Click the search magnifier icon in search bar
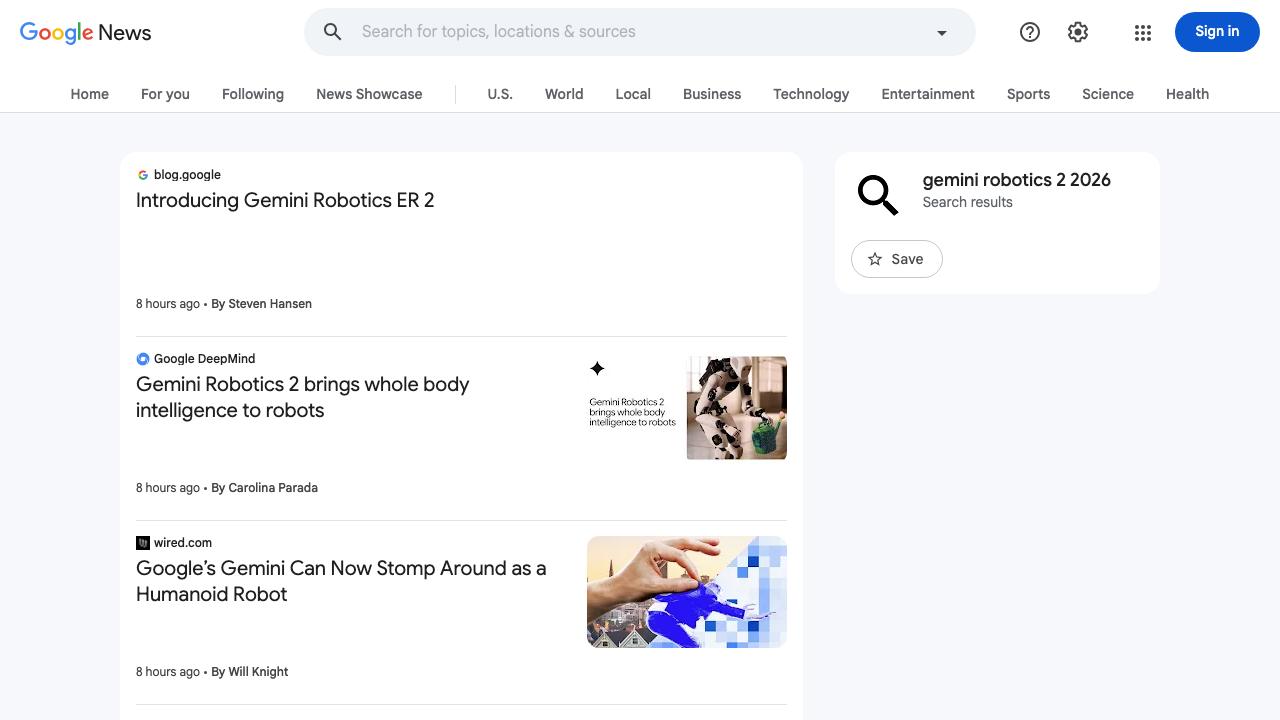This screenshot has width=1280, height=720. 333,32
